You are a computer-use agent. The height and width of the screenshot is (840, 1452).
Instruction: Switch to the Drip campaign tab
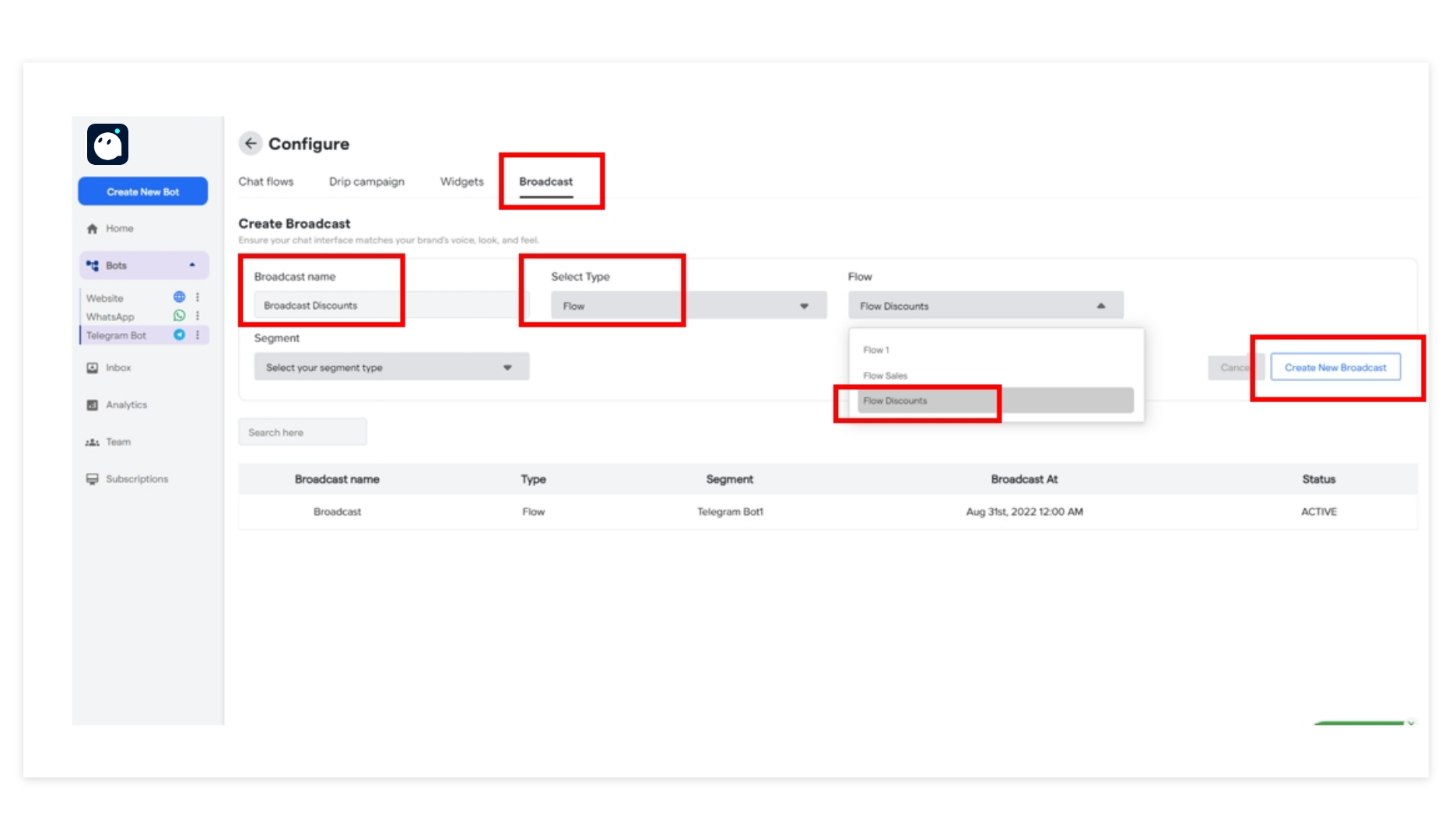tap(367, 181)
